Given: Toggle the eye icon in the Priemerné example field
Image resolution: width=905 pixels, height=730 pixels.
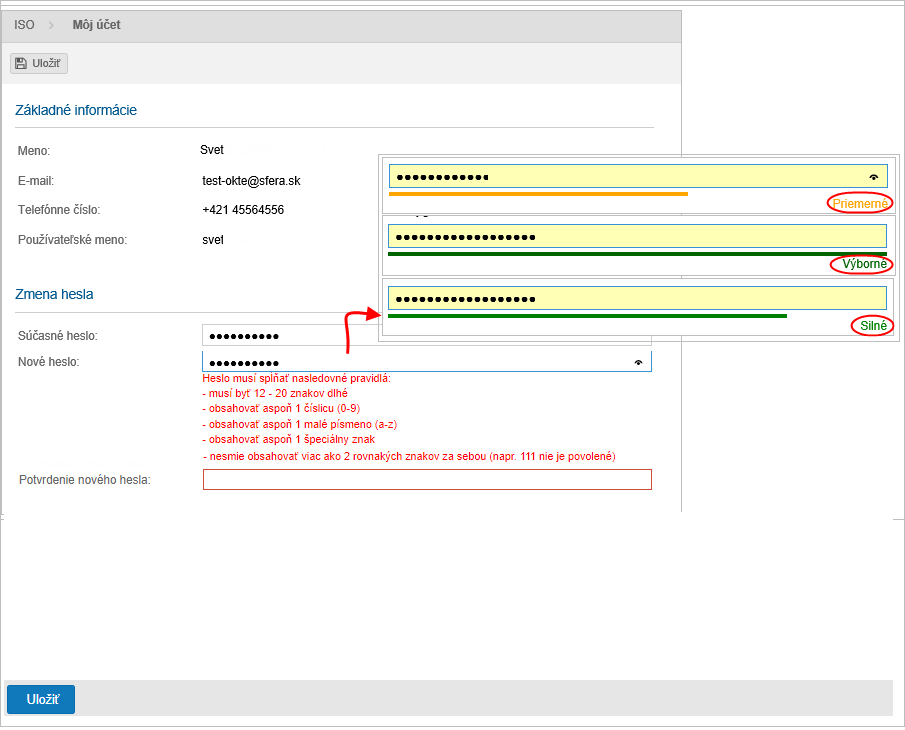Looking at the screenshot, I should point(874,177).
